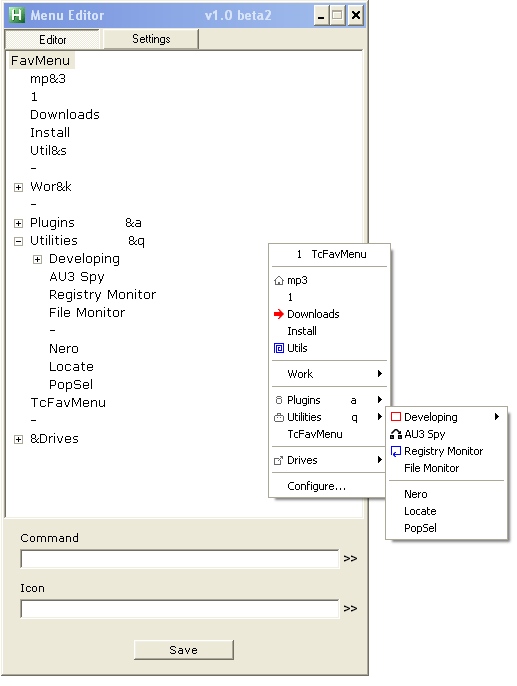Click the blue spiral icon beside Utils

(279, 348)
